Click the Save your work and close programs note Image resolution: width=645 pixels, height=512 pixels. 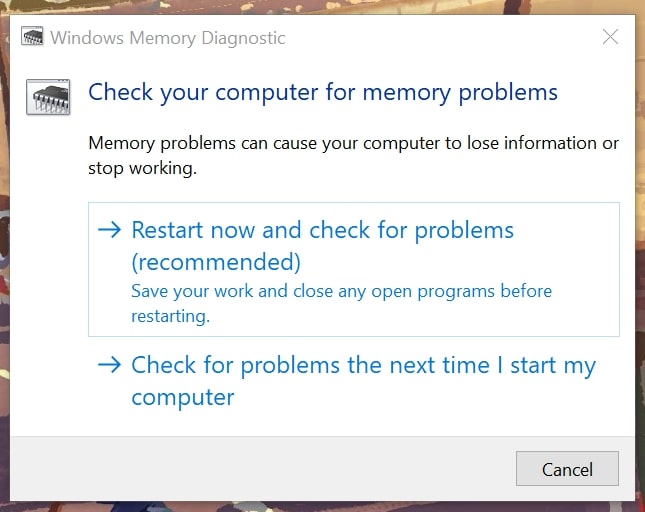coord(341,303)
